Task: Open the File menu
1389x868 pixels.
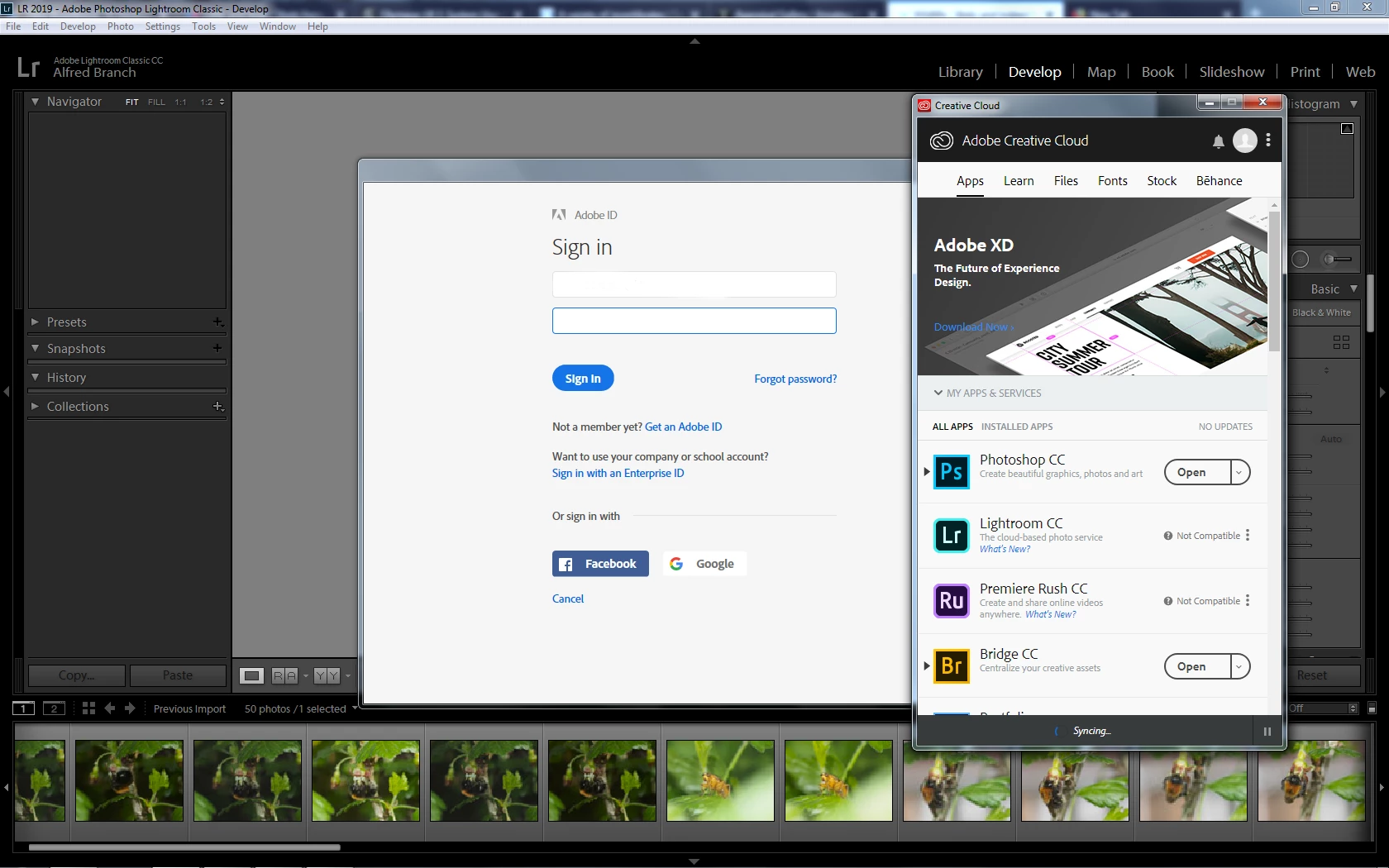Action: [13, 26]
